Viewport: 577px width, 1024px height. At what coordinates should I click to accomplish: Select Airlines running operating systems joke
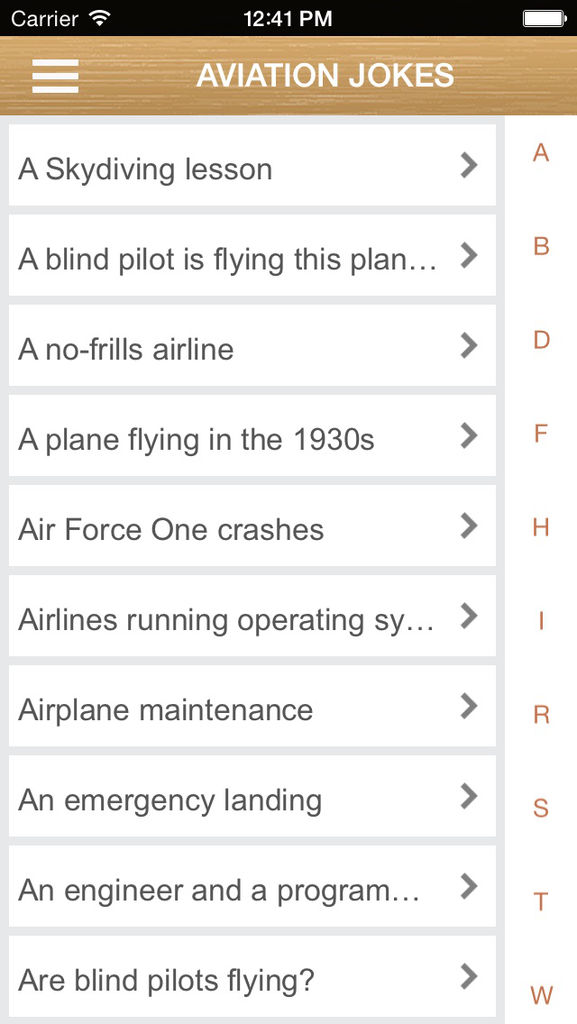pos(252,616)
